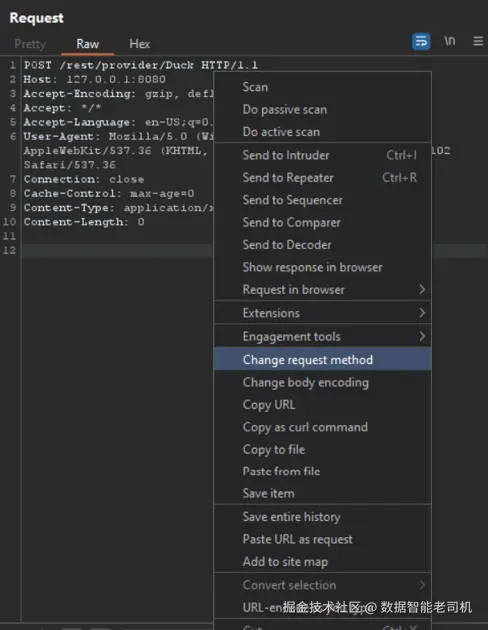
Task: Toggle show non-printable characters \n icon
Action: (x=450, y=41)
